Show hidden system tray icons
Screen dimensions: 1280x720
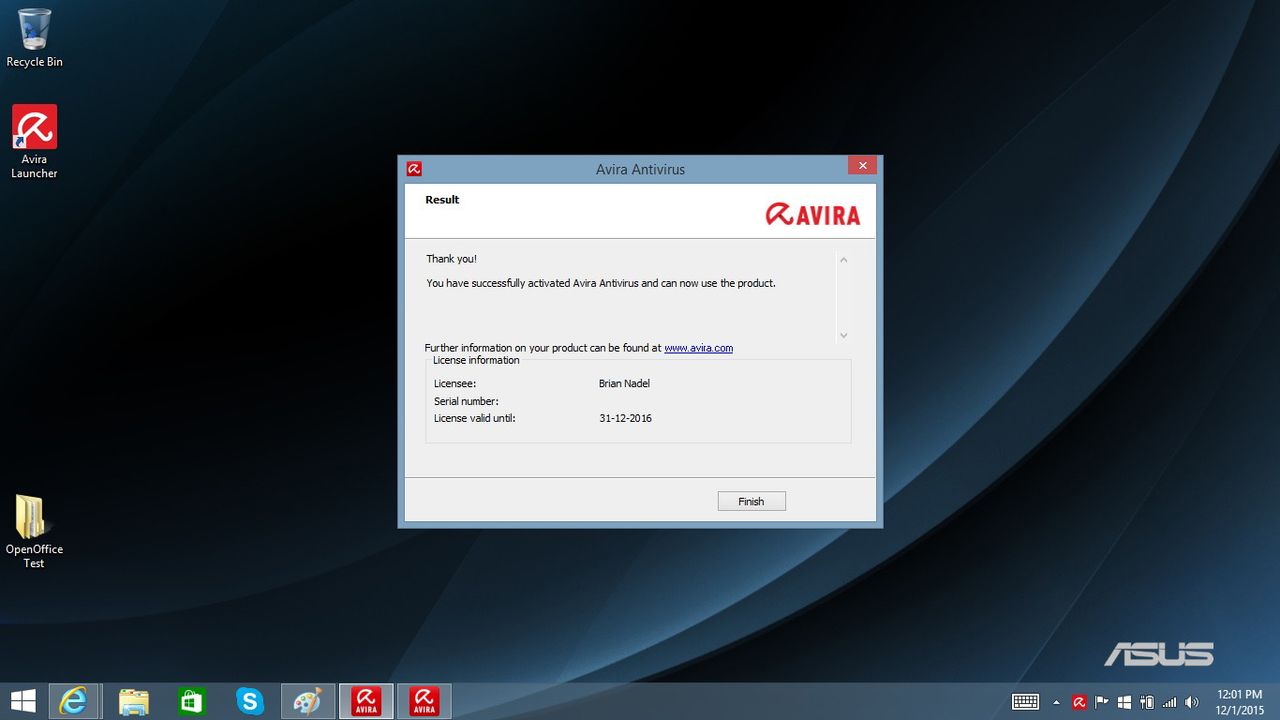[x=1056, y=702]
